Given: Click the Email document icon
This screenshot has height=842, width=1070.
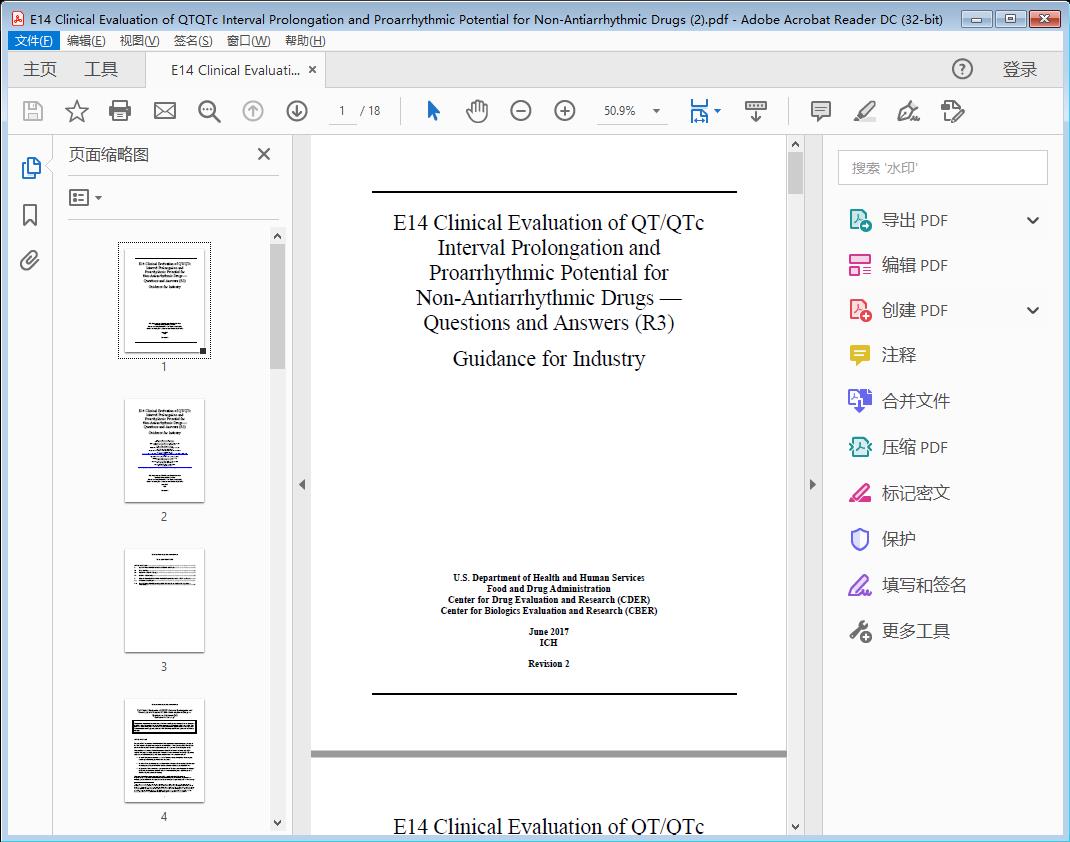Looking at the screenshot, I should coord(164,111).
